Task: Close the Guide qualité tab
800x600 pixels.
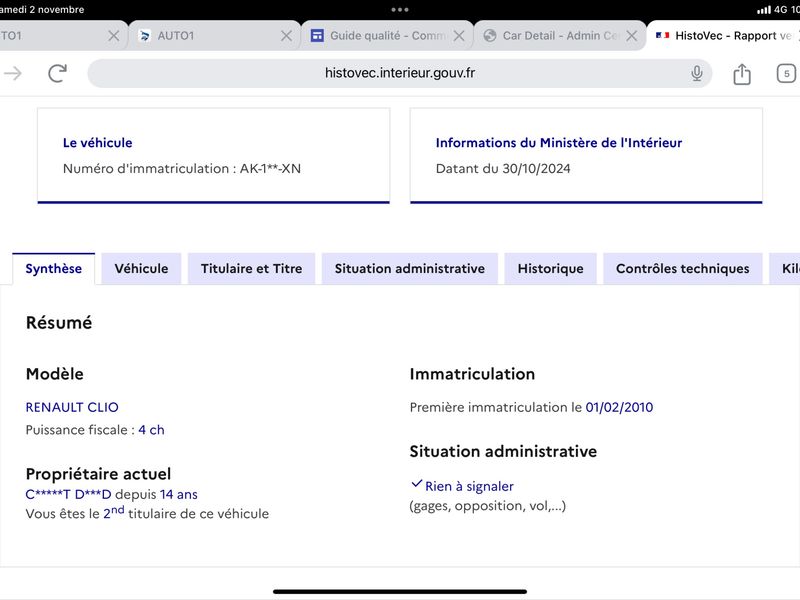Action: point(459,36)
